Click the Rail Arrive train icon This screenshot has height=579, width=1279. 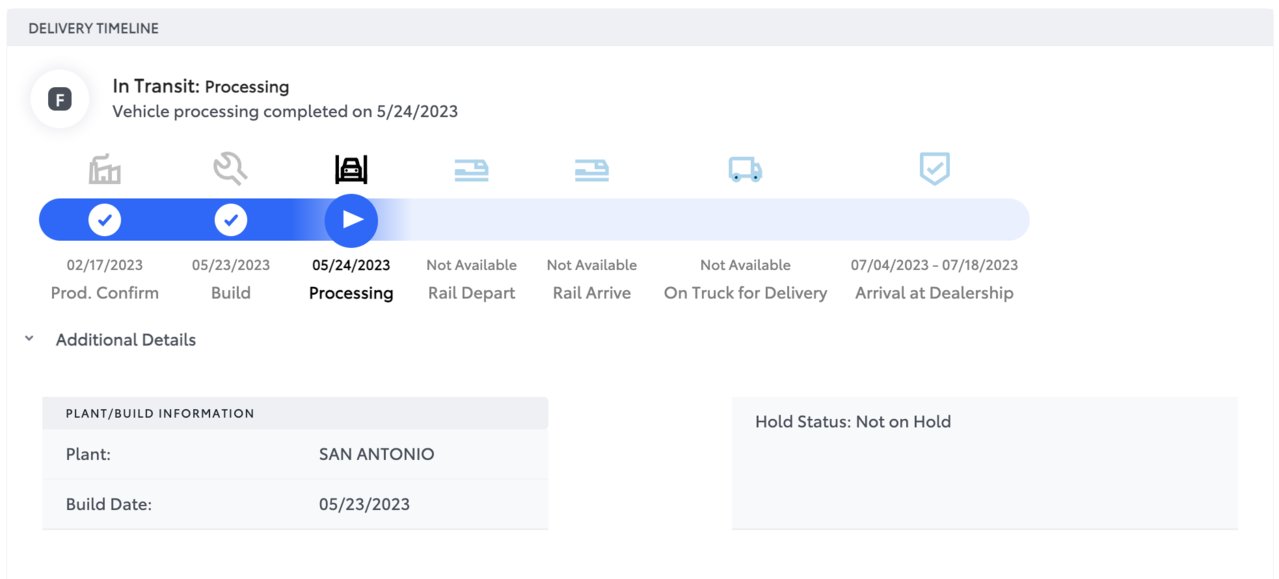(x=592, y=170)
